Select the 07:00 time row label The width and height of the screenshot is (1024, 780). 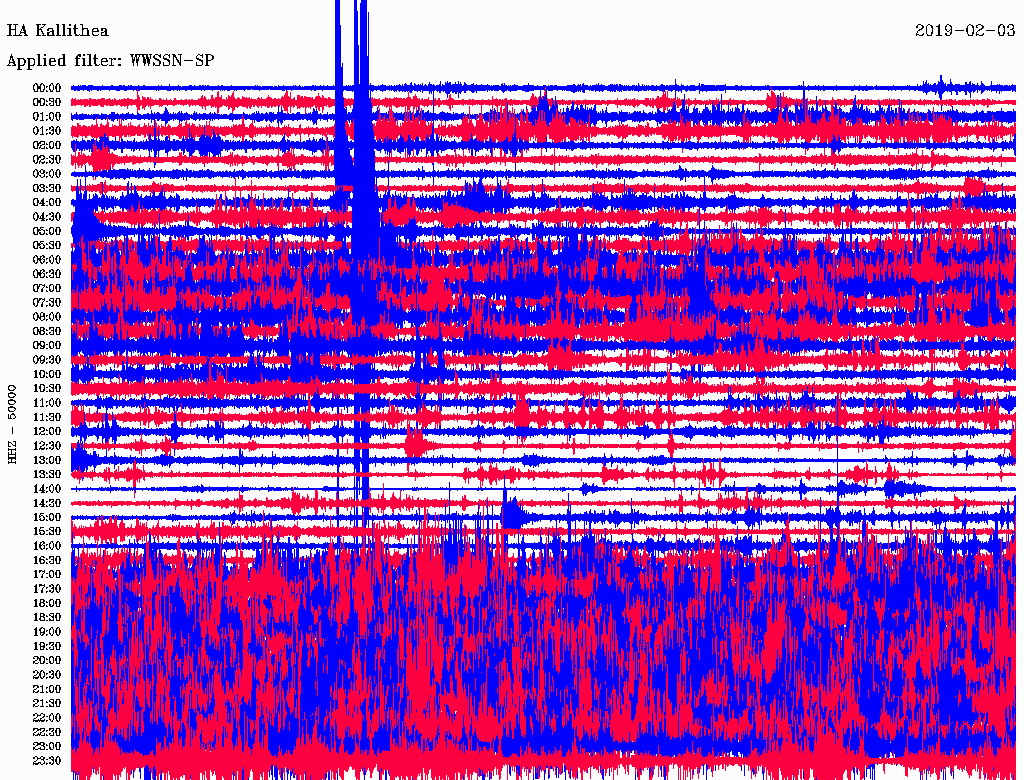pyautogui.click(x=47, y=288)
